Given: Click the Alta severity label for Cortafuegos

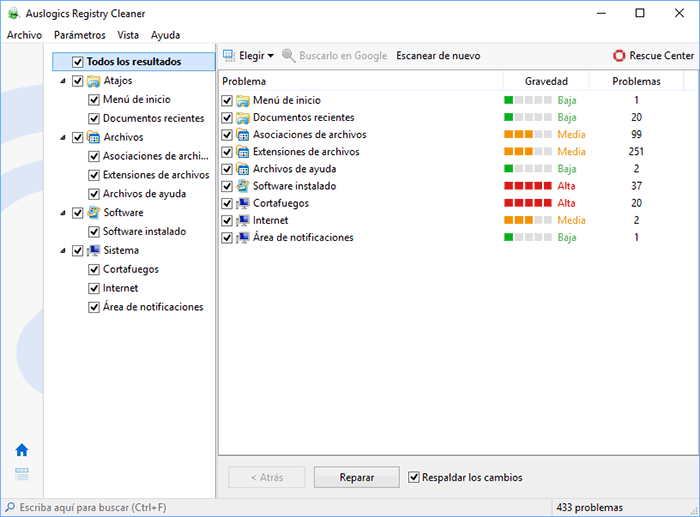Looking at the screenshot, I should [x=566, y=203].
